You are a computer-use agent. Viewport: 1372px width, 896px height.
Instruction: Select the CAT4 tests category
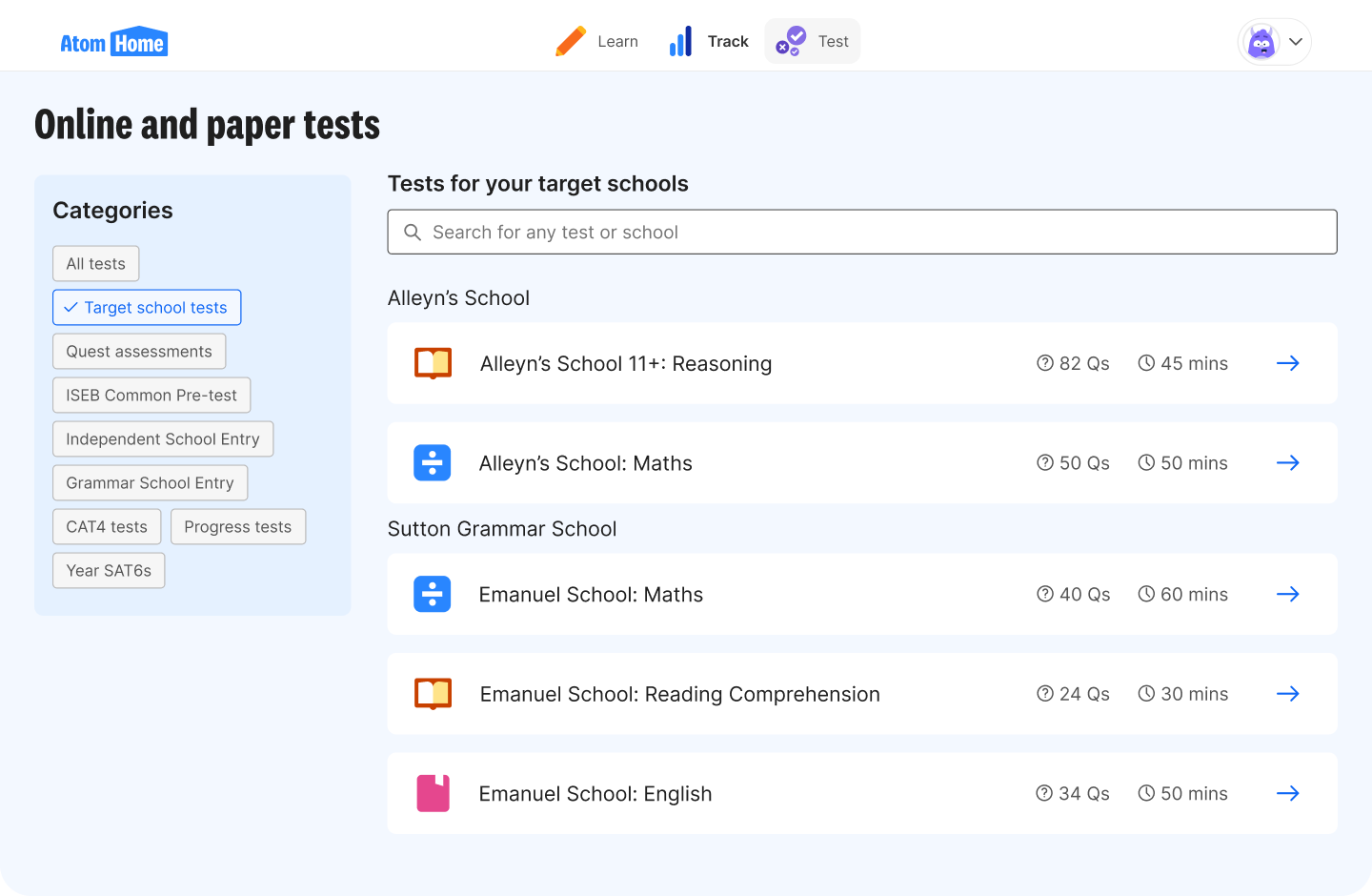point(107,527)
